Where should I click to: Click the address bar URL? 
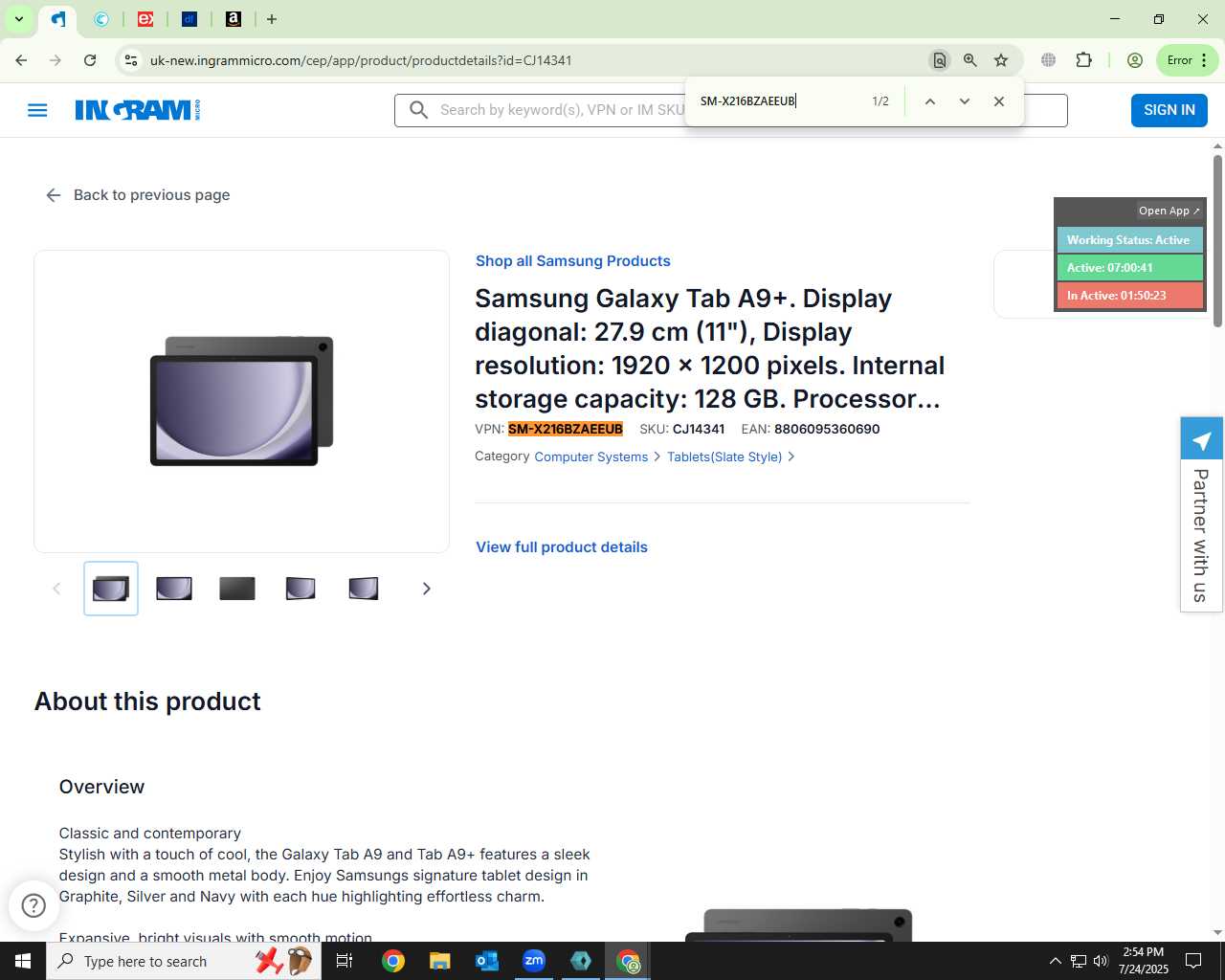(x=361, y=60)
